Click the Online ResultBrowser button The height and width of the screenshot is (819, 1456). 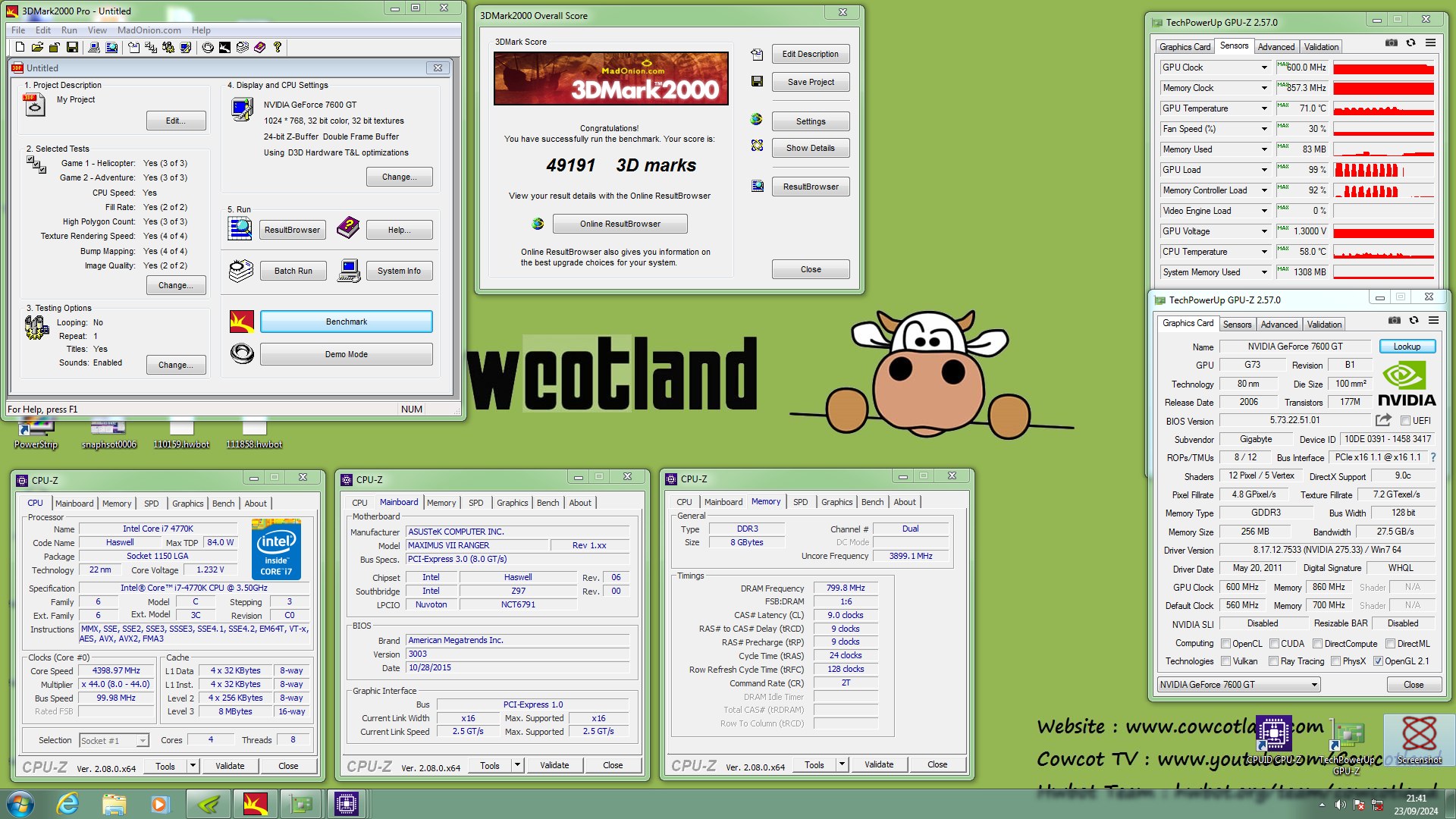point(620,224)
